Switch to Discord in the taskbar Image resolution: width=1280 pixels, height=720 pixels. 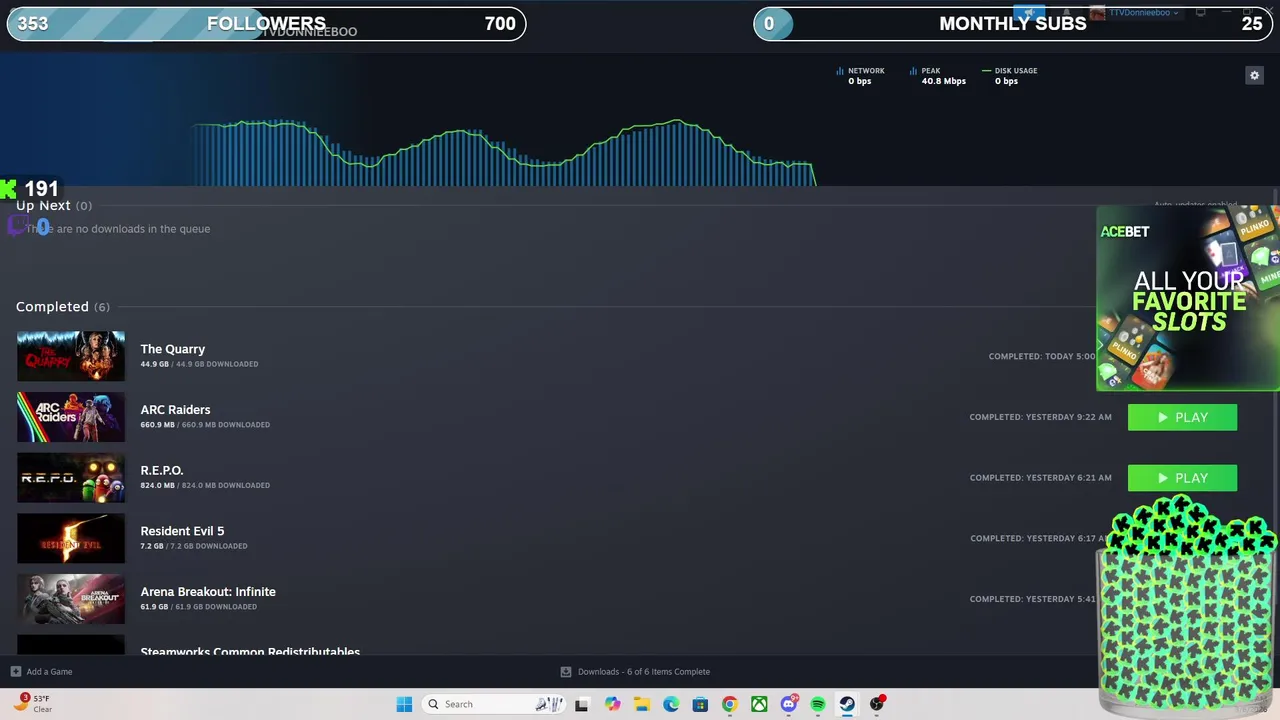point(789,704)
